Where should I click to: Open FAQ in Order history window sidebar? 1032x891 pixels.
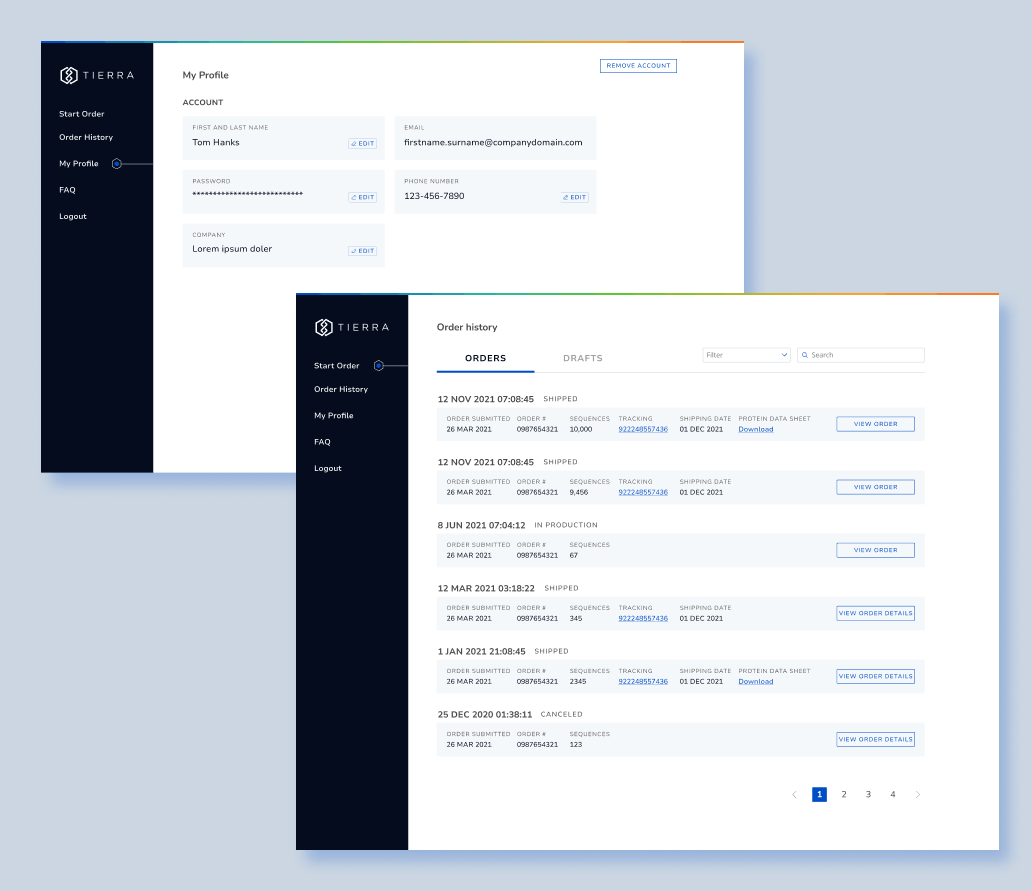point(322,442)
